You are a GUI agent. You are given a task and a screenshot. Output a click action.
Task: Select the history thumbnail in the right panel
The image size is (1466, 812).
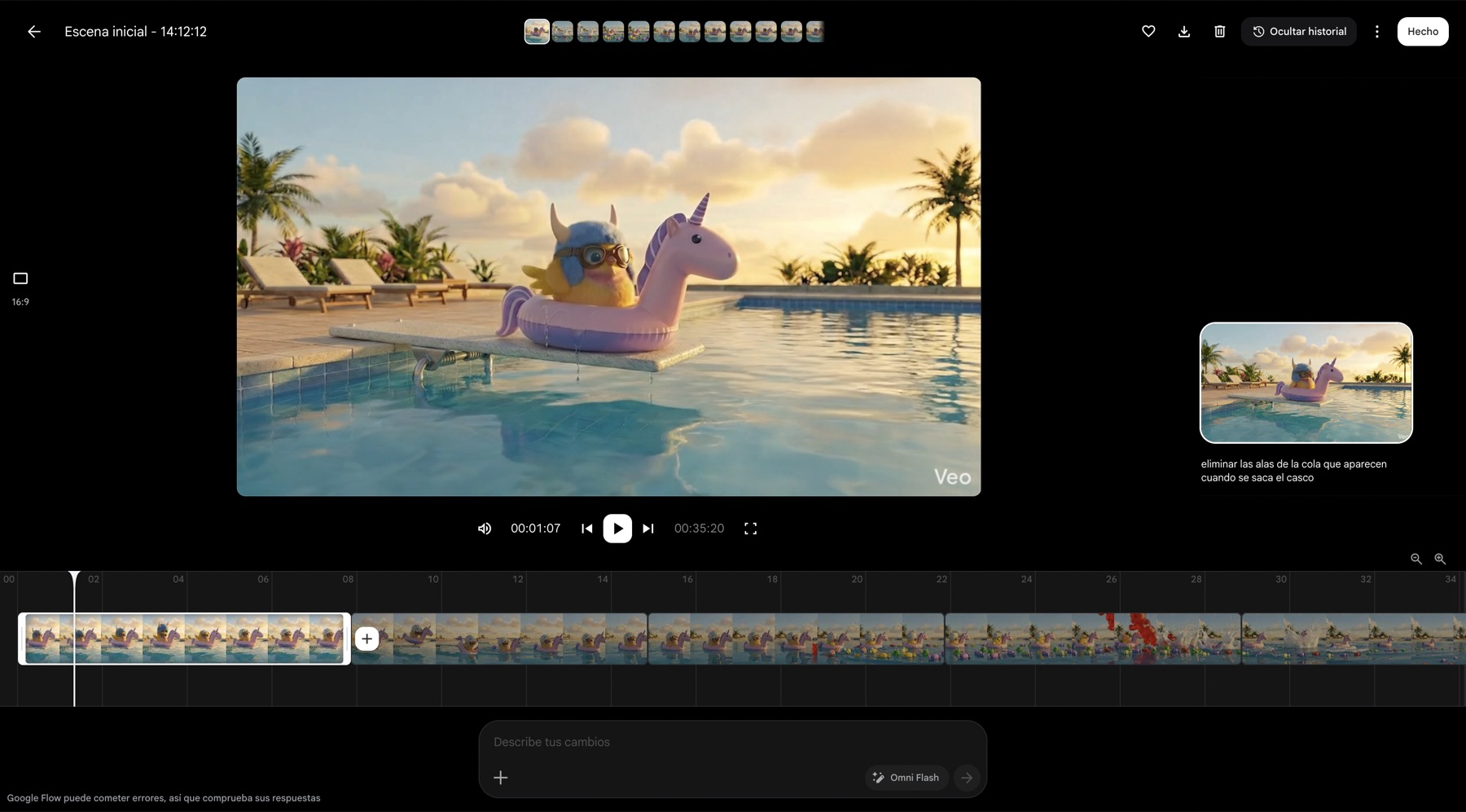[1306, 383]
